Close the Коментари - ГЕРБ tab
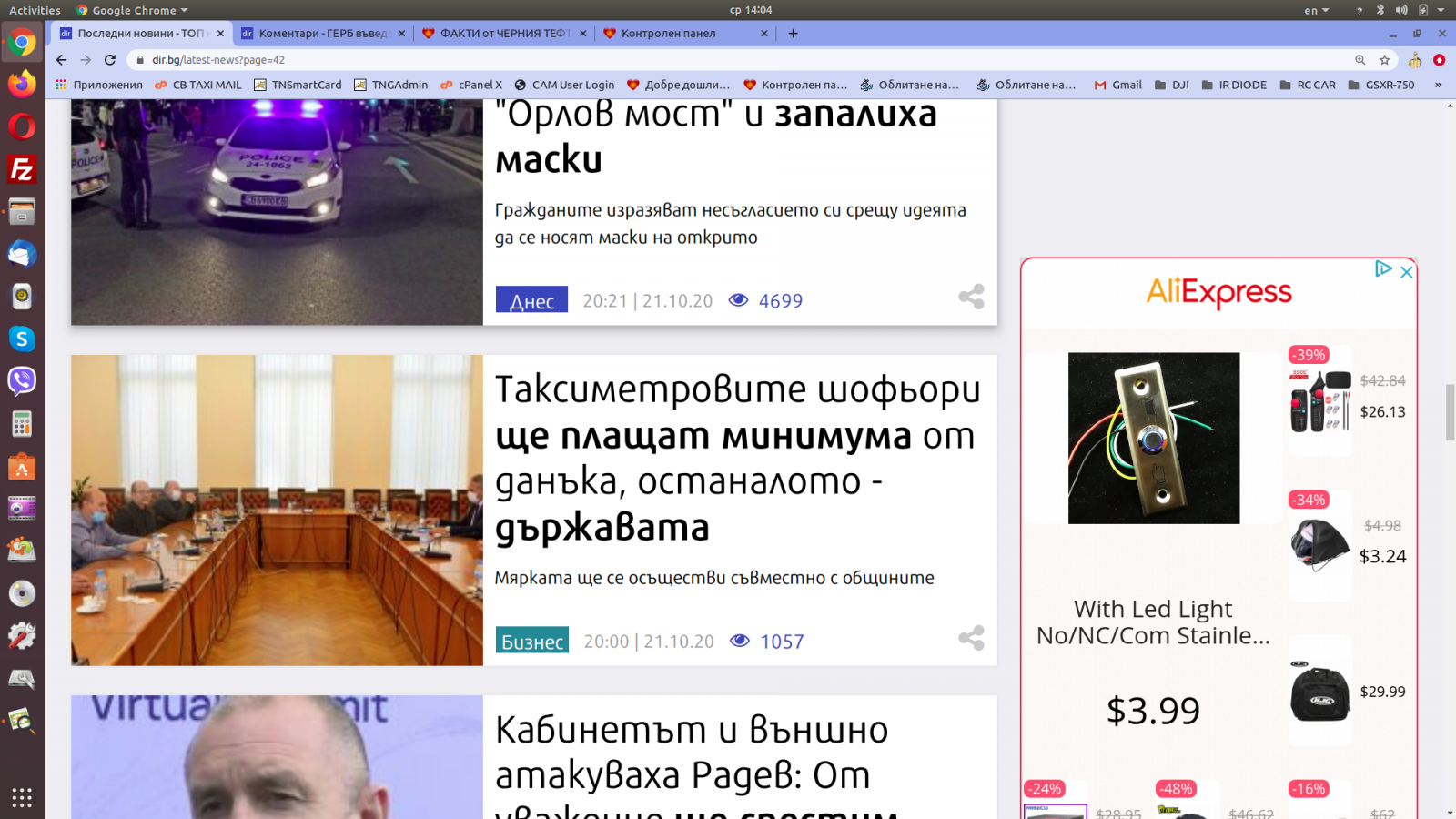Image resolution: width=1456 pixels, height=819 pixels. click(x=401, y=34)
